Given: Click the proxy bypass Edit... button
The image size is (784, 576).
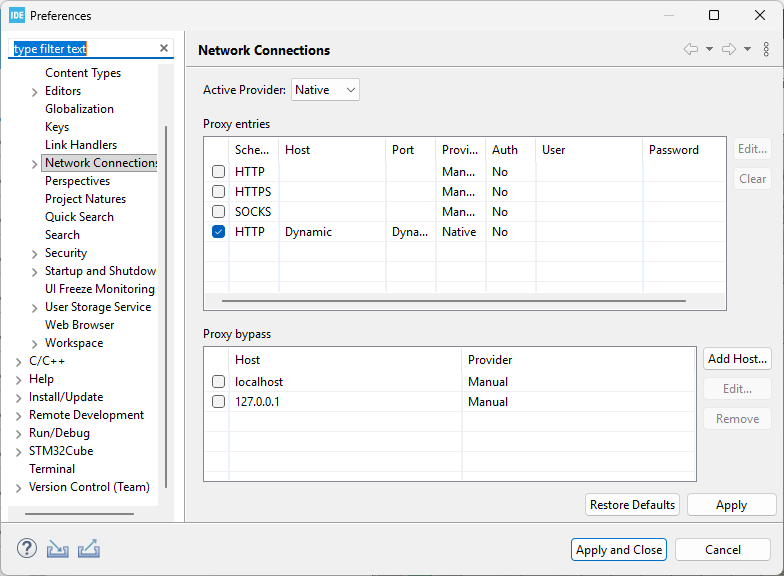Looking at the screenshot, I should pyautogui.click(x=737, y=389).
